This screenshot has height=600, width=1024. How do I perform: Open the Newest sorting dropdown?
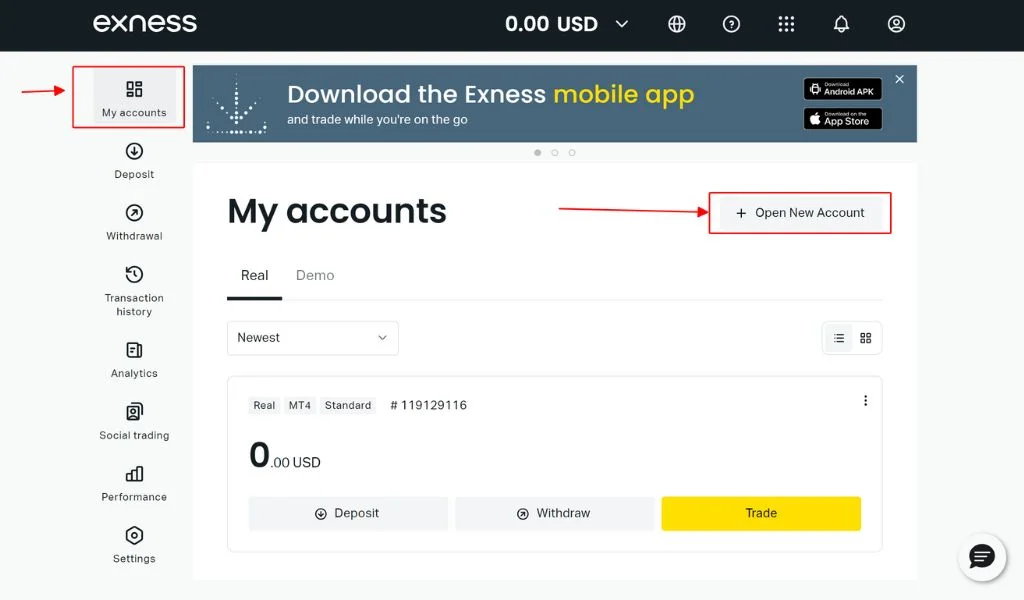point(312,338)
